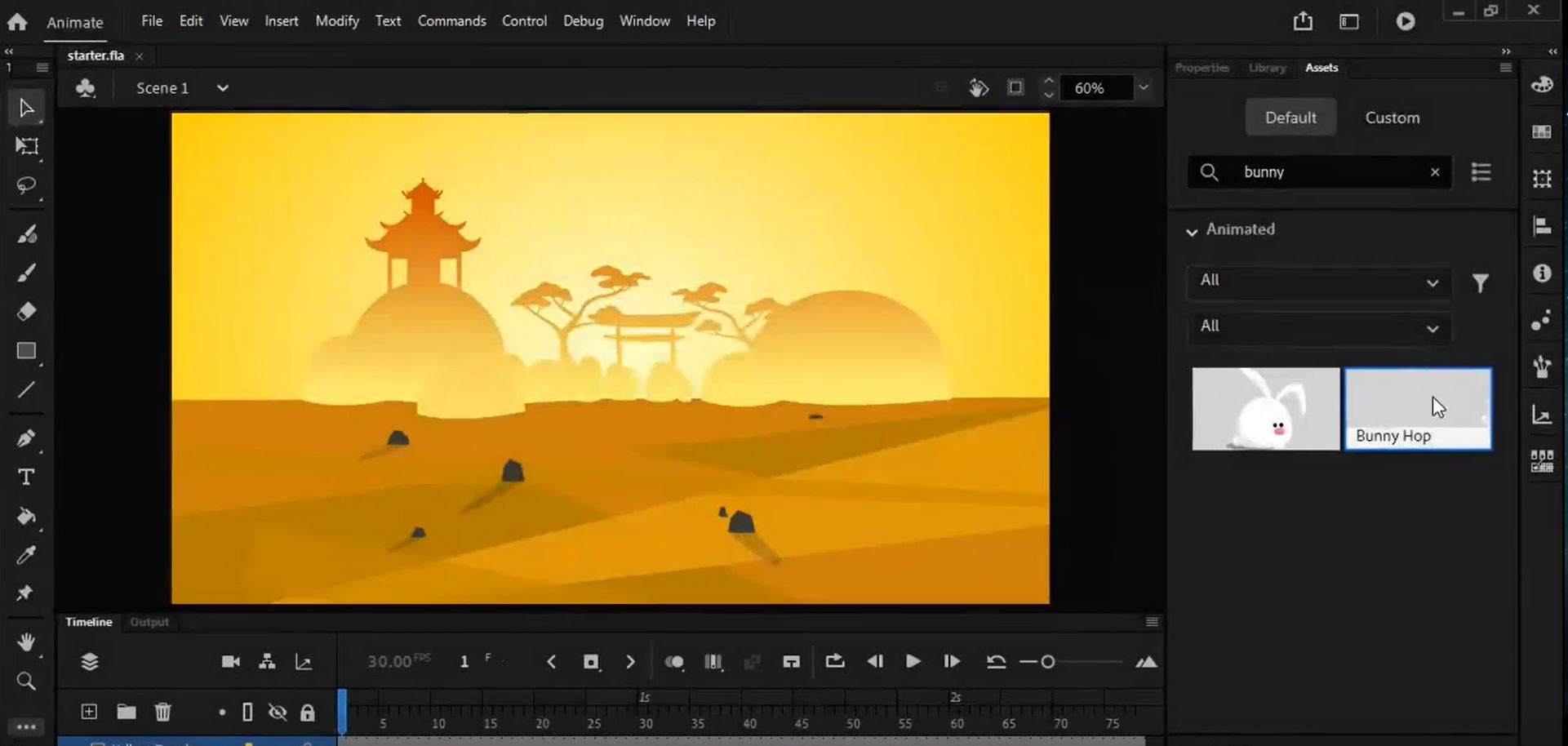Click the Zoom magnifier tool
The width and height of the screenshot is (1568, 746).
click(x=26, y=682)
